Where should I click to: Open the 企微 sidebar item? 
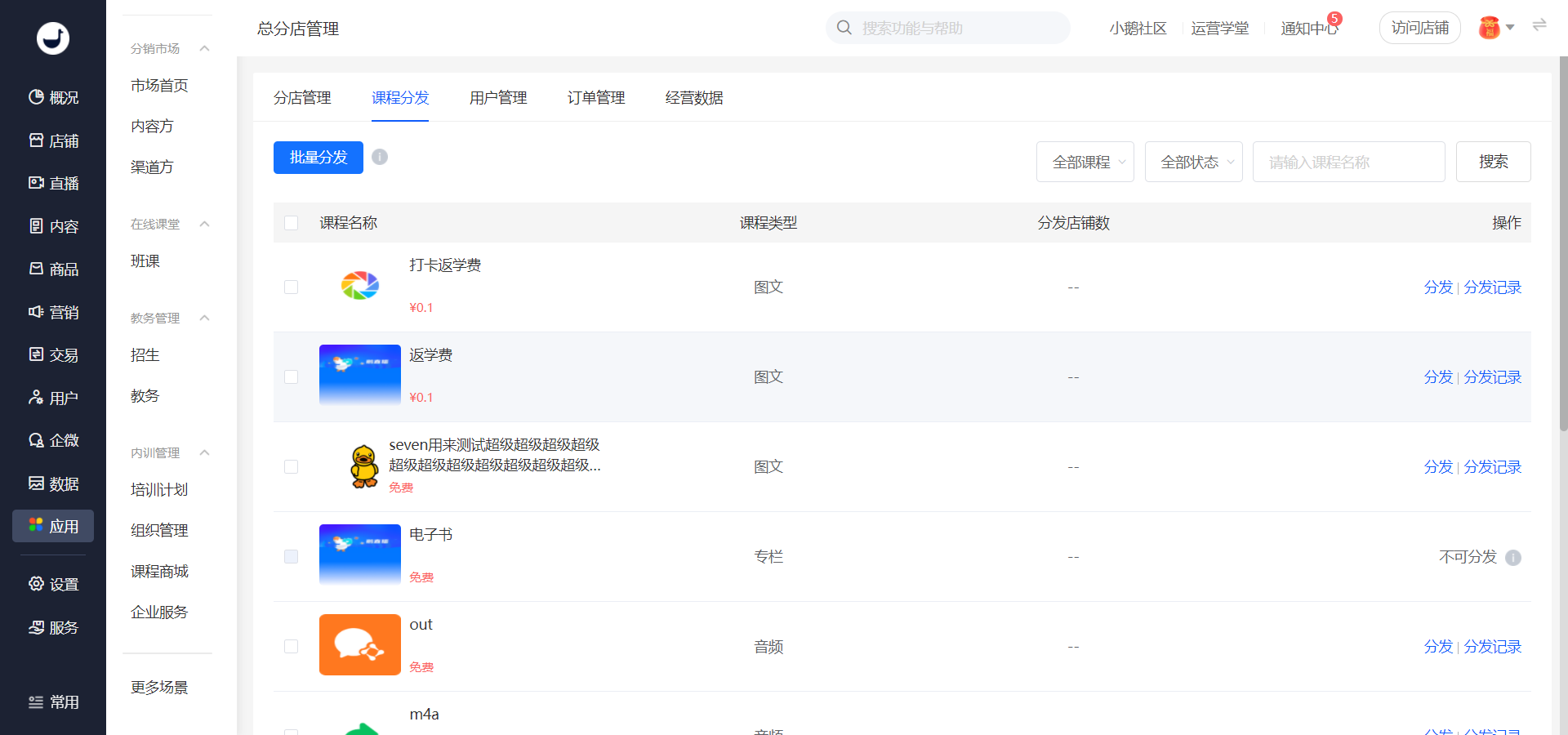pos(53,440)
